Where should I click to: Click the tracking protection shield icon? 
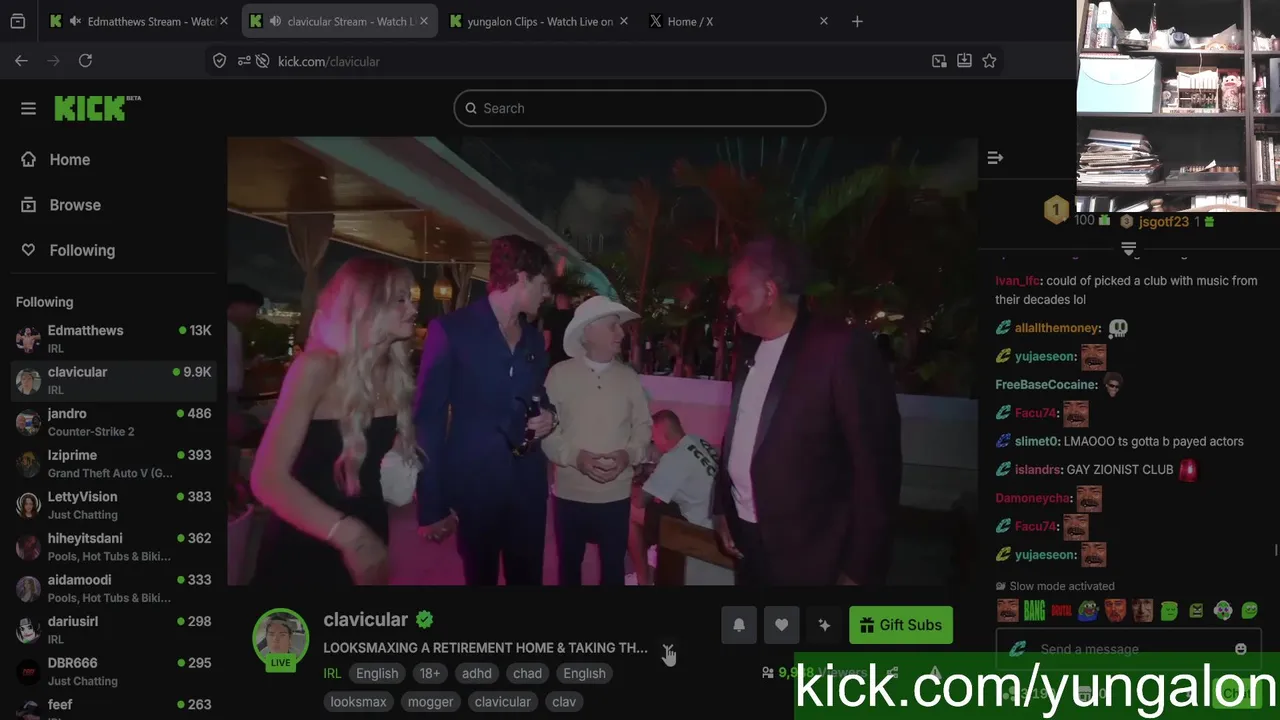coord(220,61)
